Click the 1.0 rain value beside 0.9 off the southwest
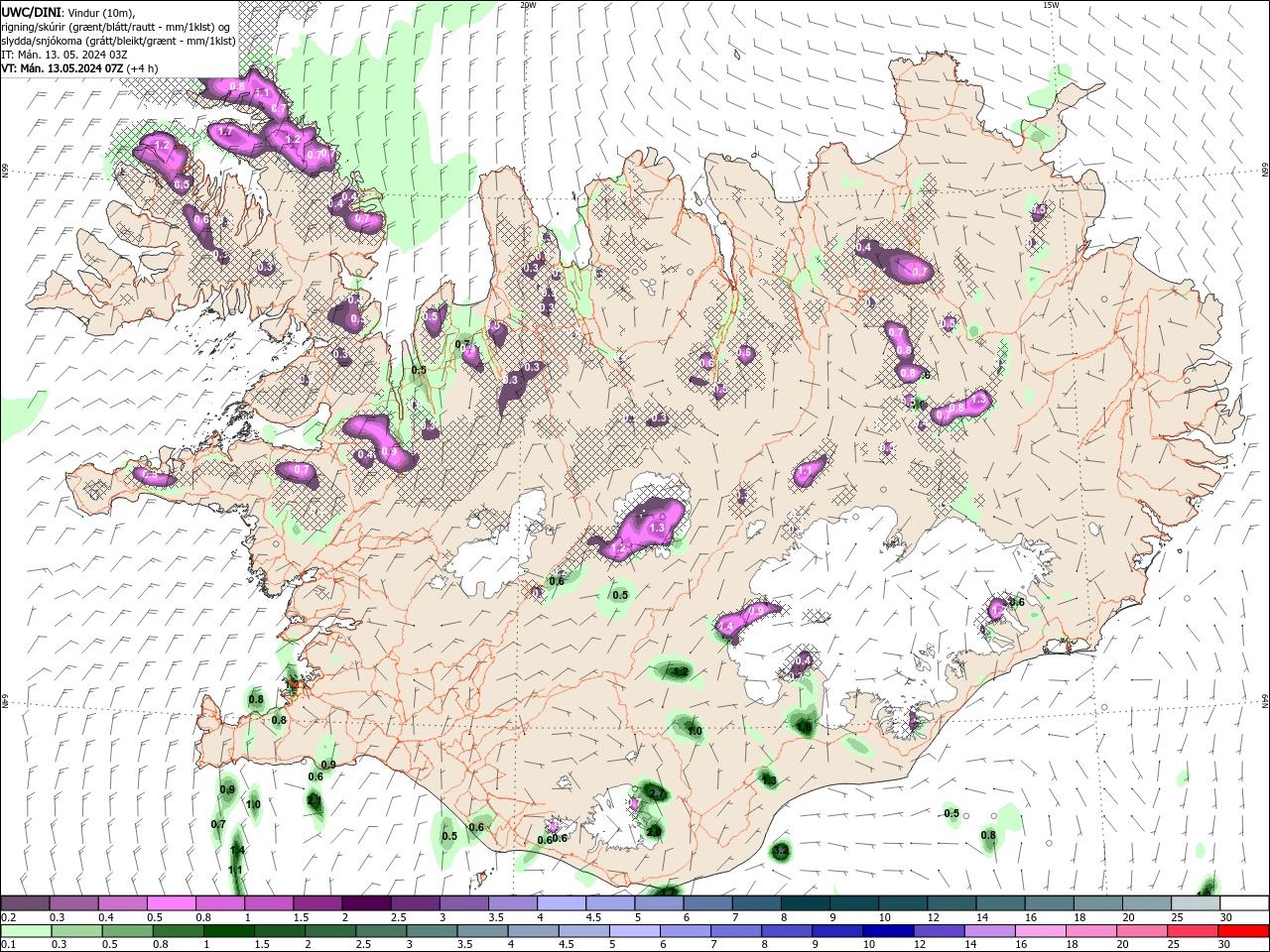 (x=253, y=804)
